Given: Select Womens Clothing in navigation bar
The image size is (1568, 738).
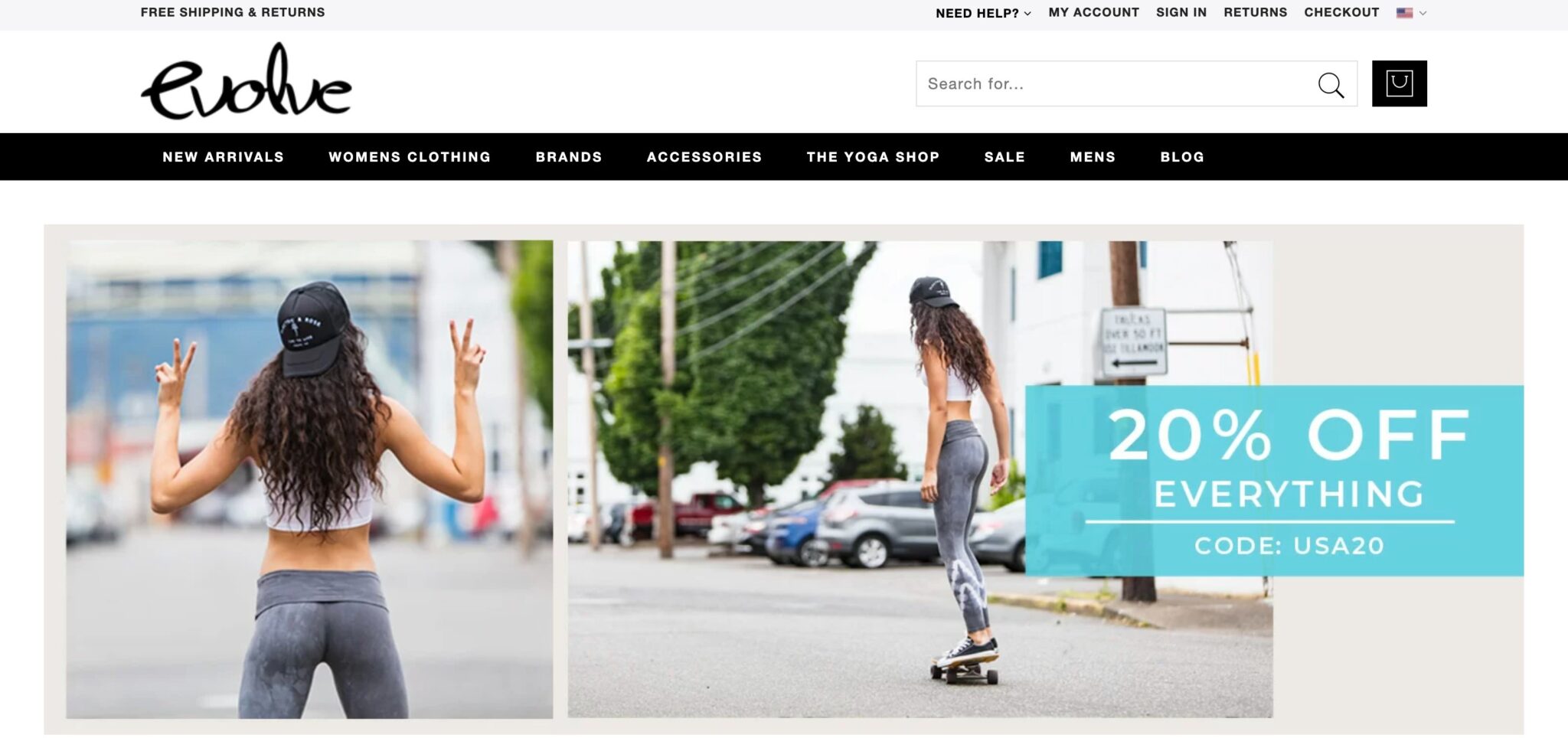Looking at the screenshot, I should tap(410, 157).
